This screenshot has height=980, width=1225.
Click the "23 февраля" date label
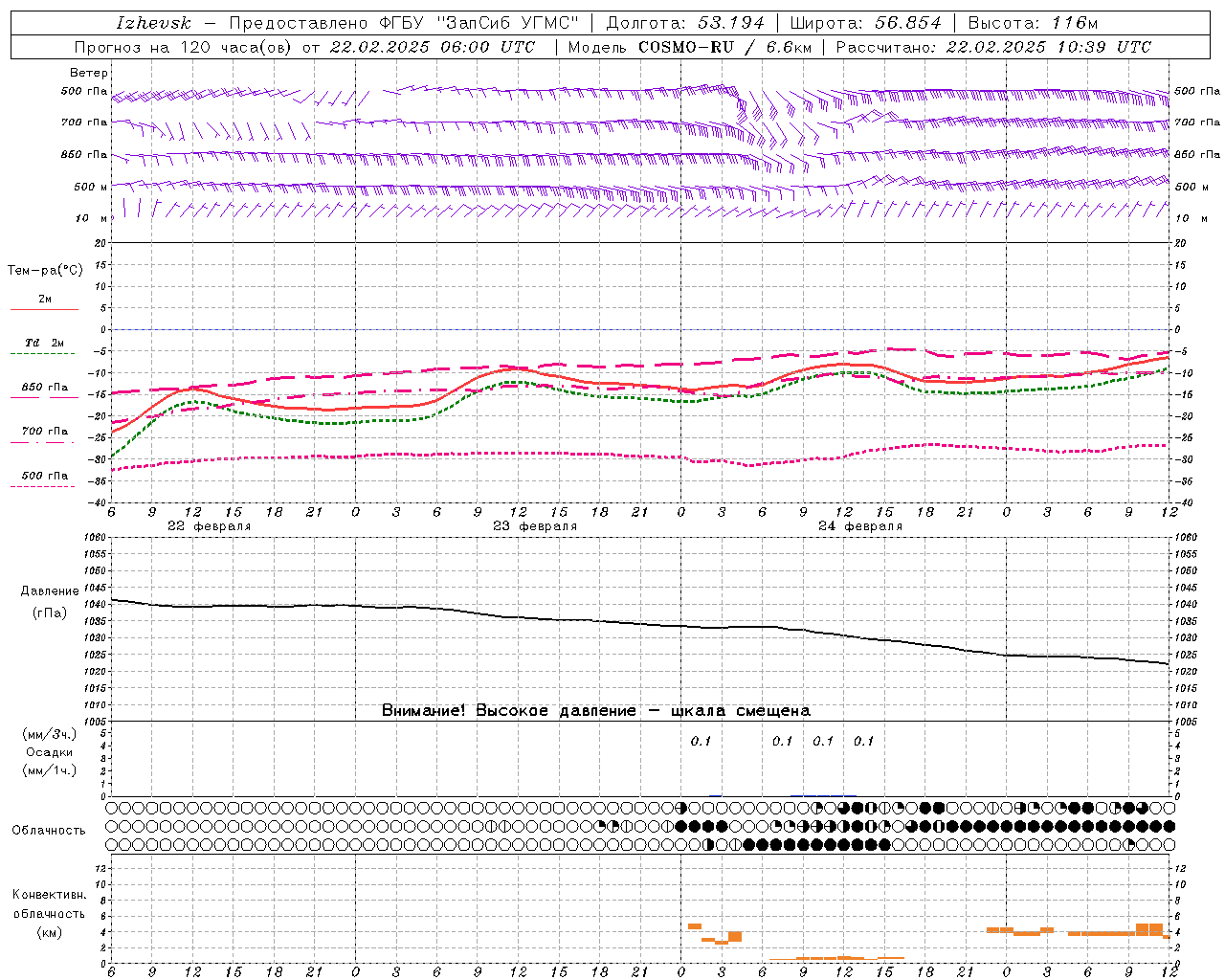coord(535,526)
